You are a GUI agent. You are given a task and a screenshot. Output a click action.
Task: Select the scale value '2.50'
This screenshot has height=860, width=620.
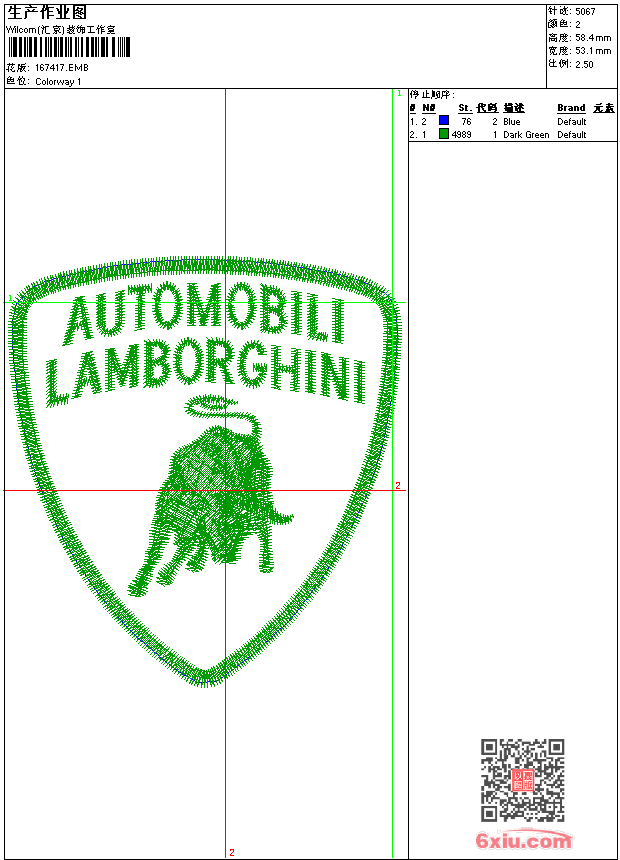[x=584, y=64]
